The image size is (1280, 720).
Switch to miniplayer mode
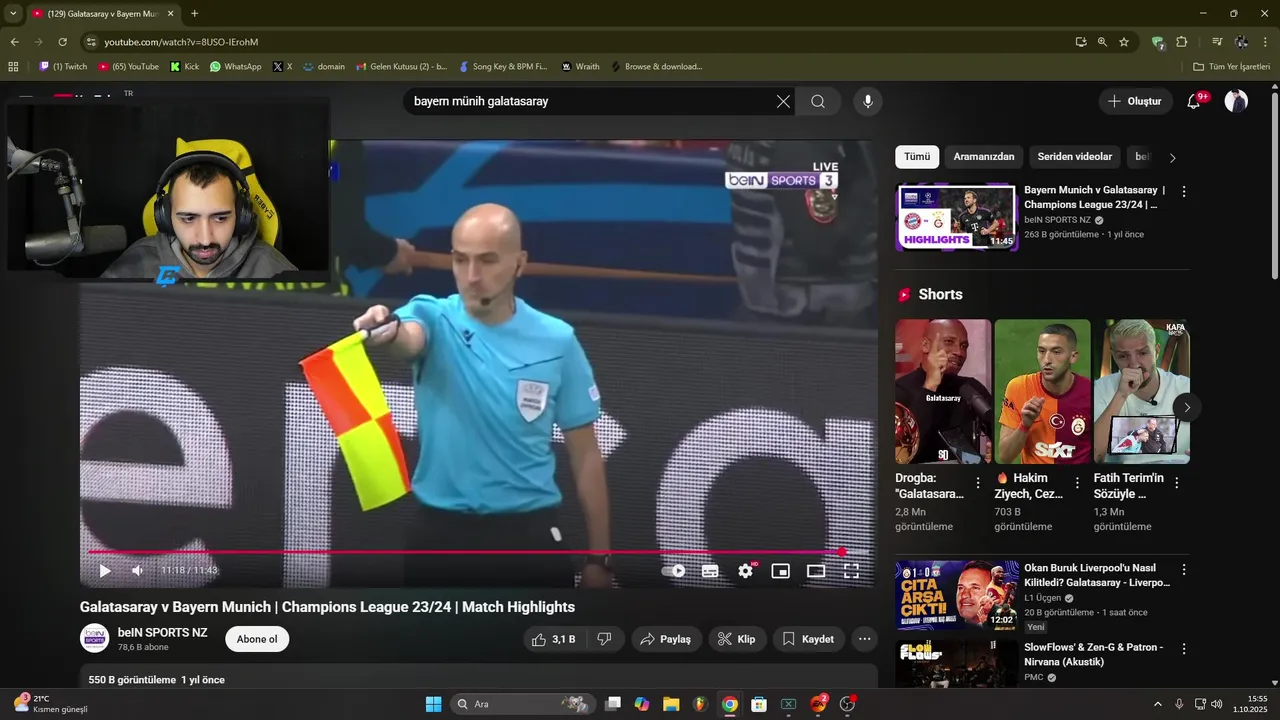[780, 571]
